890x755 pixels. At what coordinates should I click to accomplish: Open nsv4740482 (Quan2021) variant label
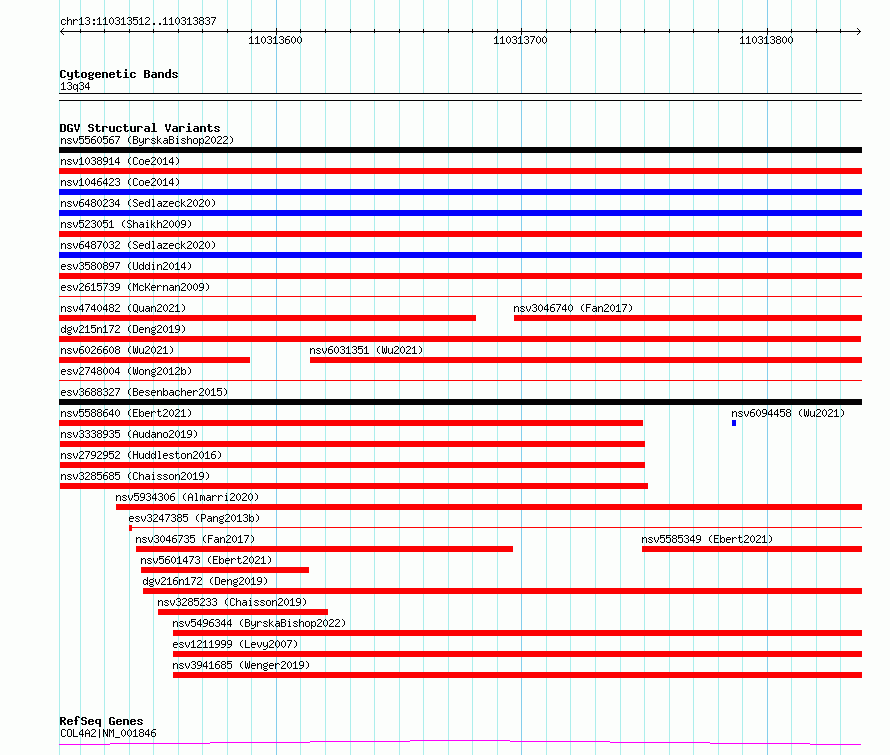coord(123,308)
